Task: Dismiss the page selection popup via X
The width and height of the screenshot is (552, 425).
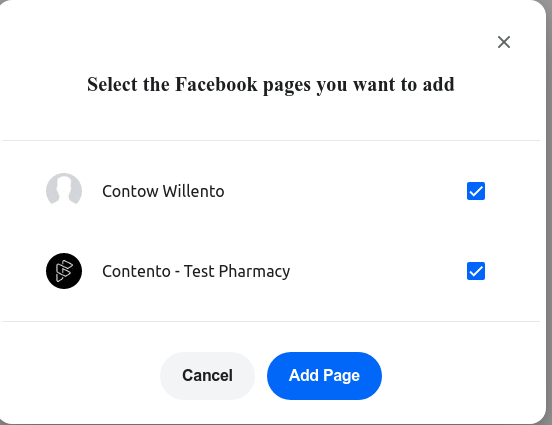Action: pos(504,42)
